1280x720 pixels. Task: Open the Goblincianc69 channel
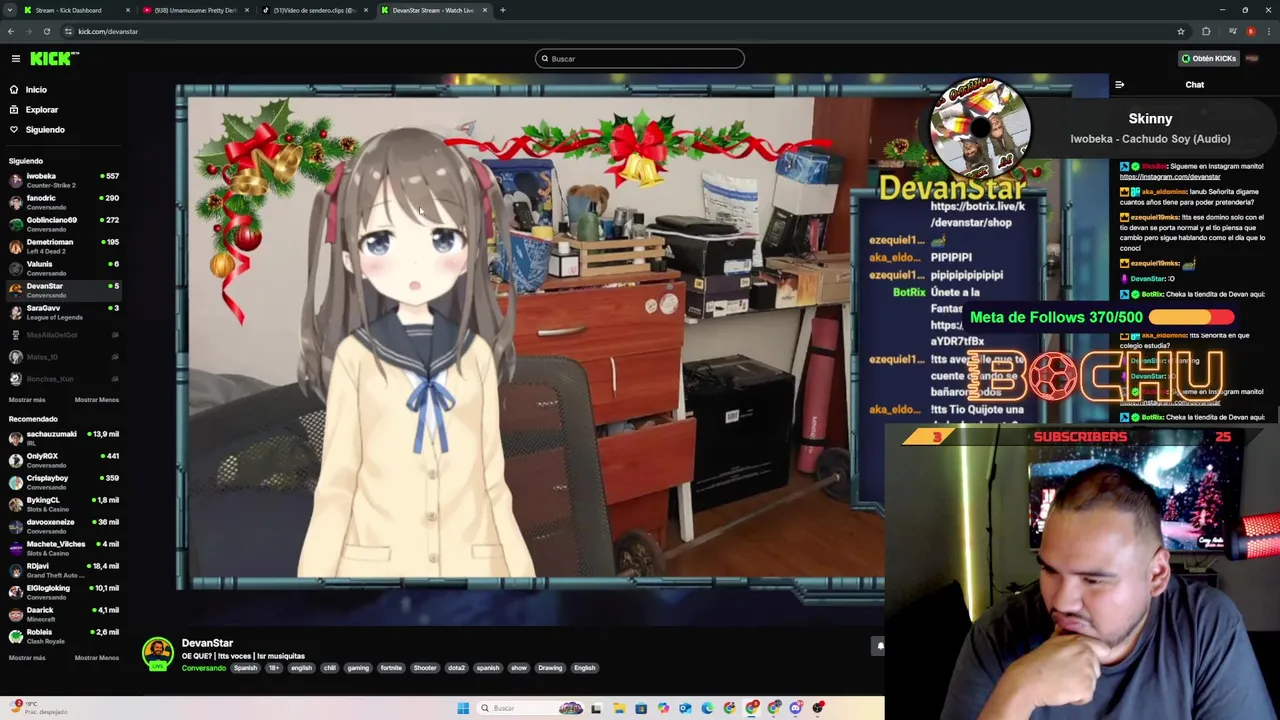[62, 224]
